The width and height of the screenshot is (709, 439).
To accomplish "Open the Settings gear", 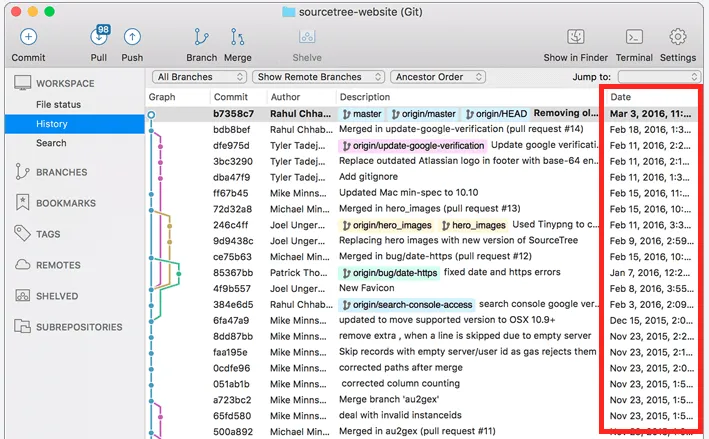I will [x=678, y=38].
